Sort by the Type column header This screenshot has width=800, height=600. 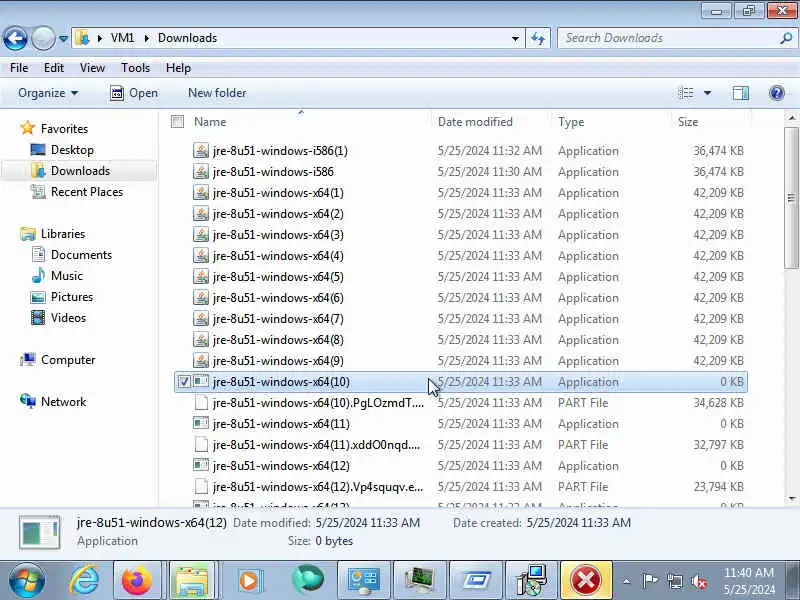(x=571, y=122)
